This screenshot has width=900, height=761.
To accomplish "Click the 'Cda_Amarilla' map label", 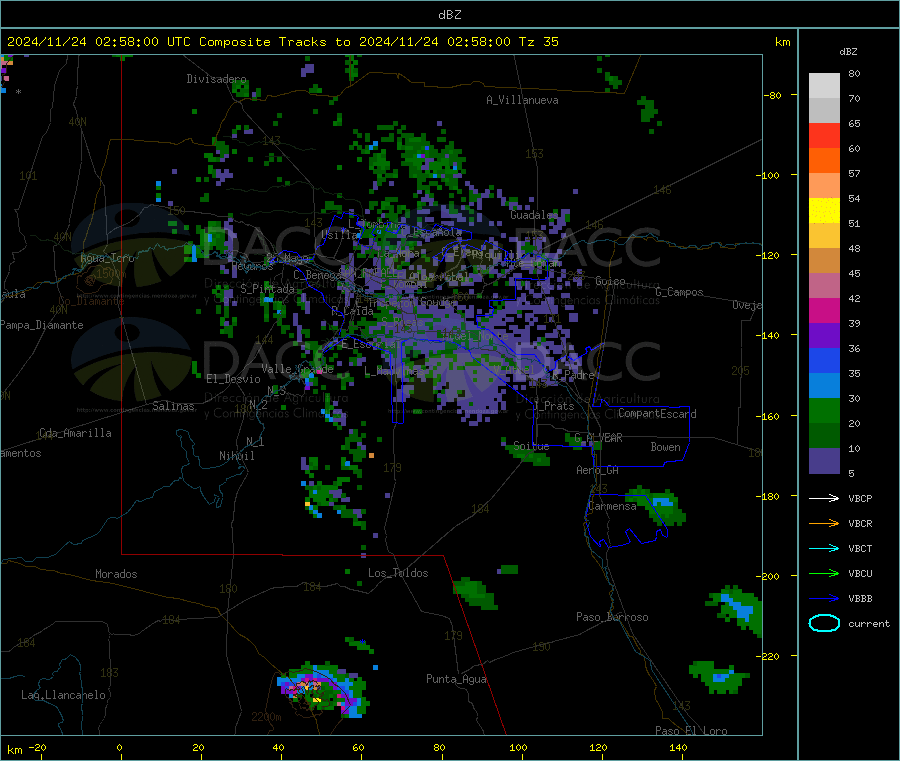I will point(75,433).
